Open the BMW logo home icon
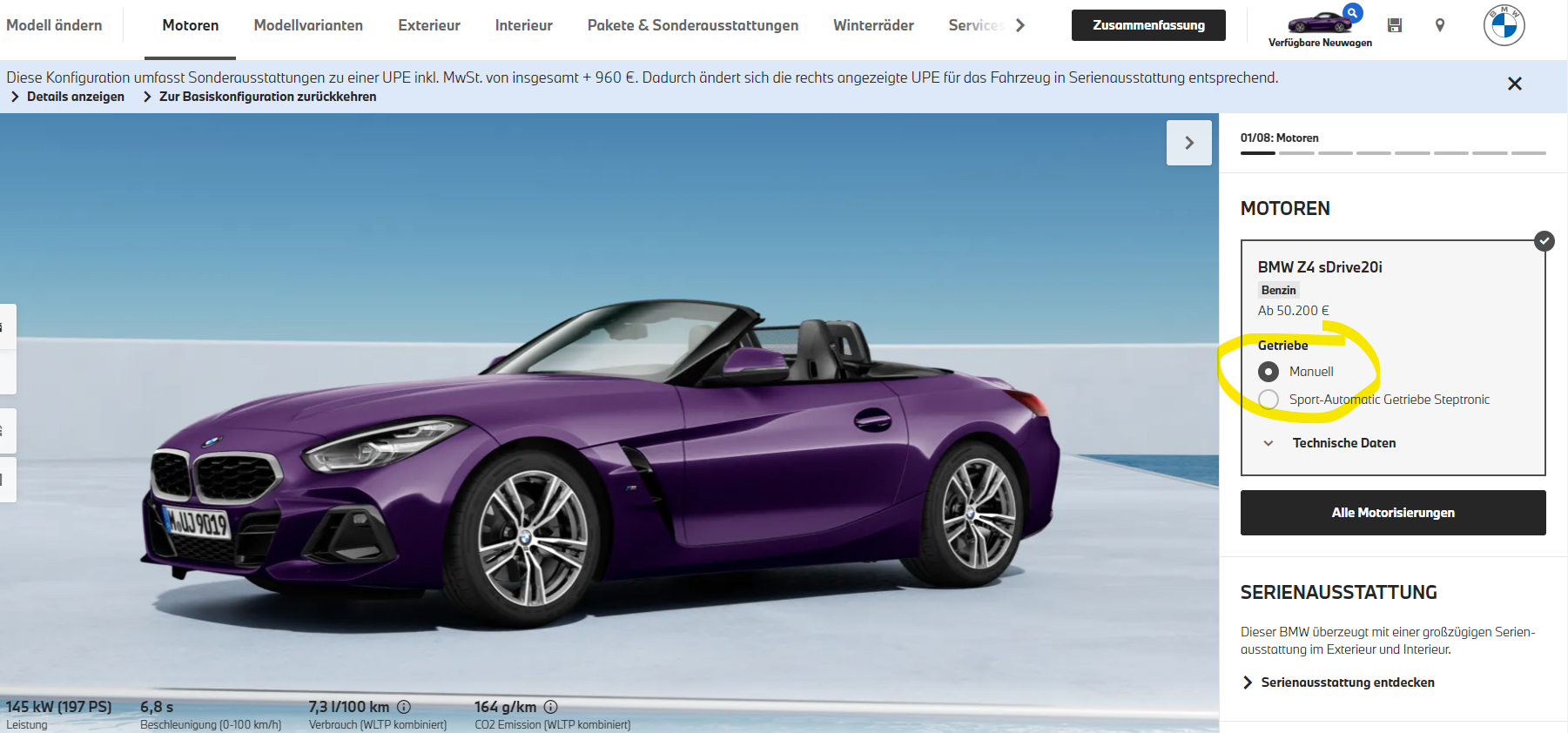Image resolution: width=1568 pixels, height=733 pixels. (1504, 25)
